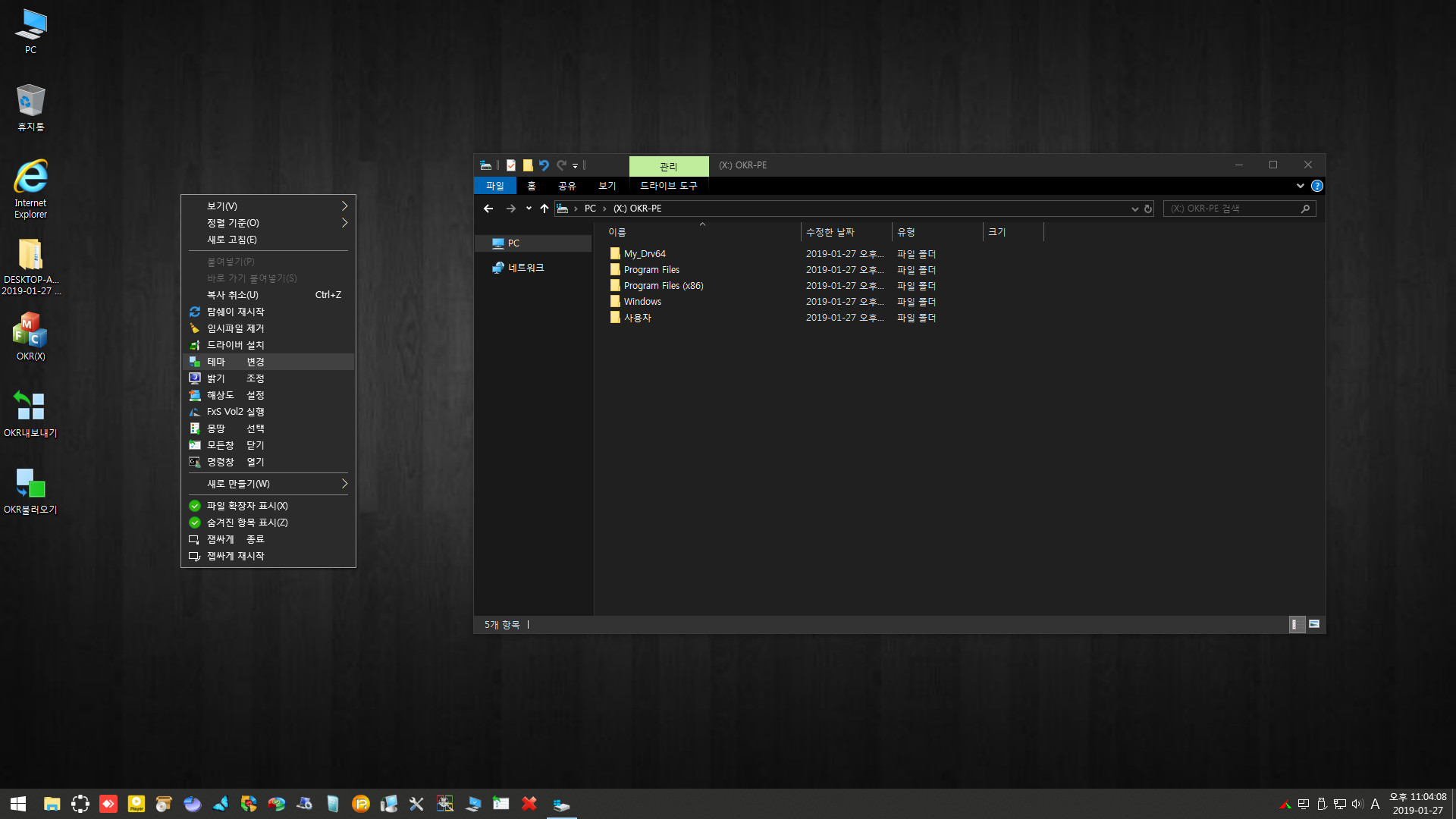1456x819 pixels.
Task: Expand the 새로 만들기(W) submenu
Action: (268, 484)
